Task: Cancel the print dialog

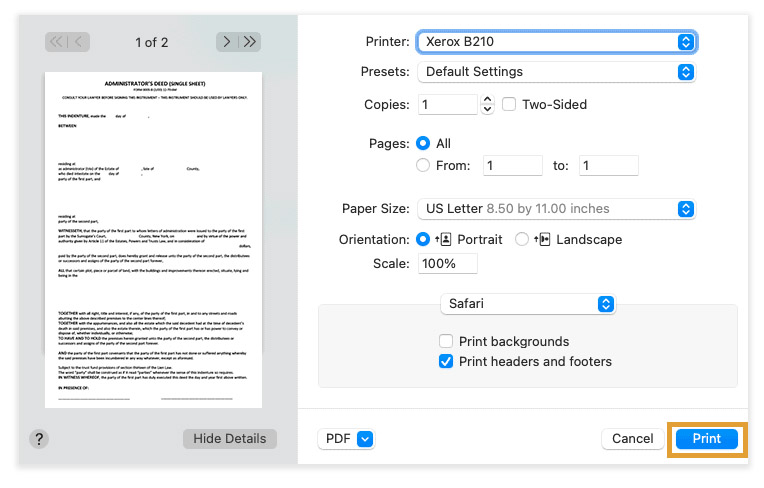Action: (632, 439)
